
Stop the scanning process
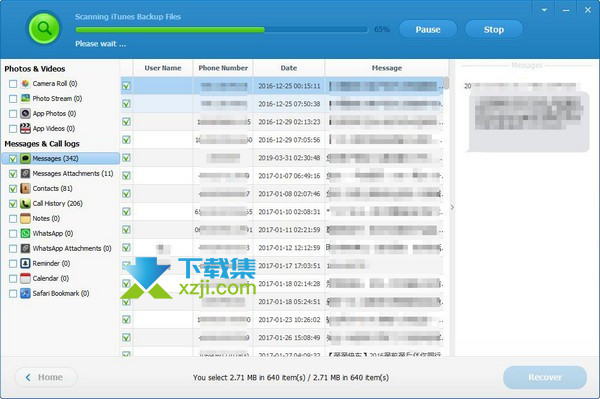[494, 29]
